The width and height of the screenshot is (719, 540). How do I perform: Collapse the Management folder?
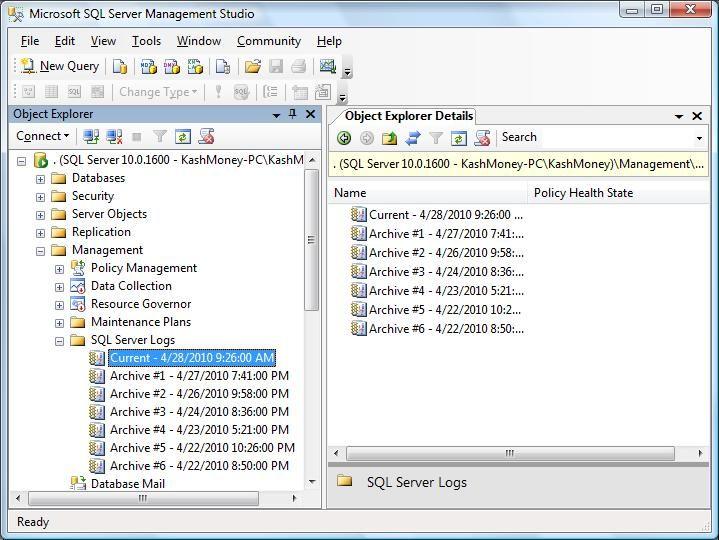(x=40, y=251)
